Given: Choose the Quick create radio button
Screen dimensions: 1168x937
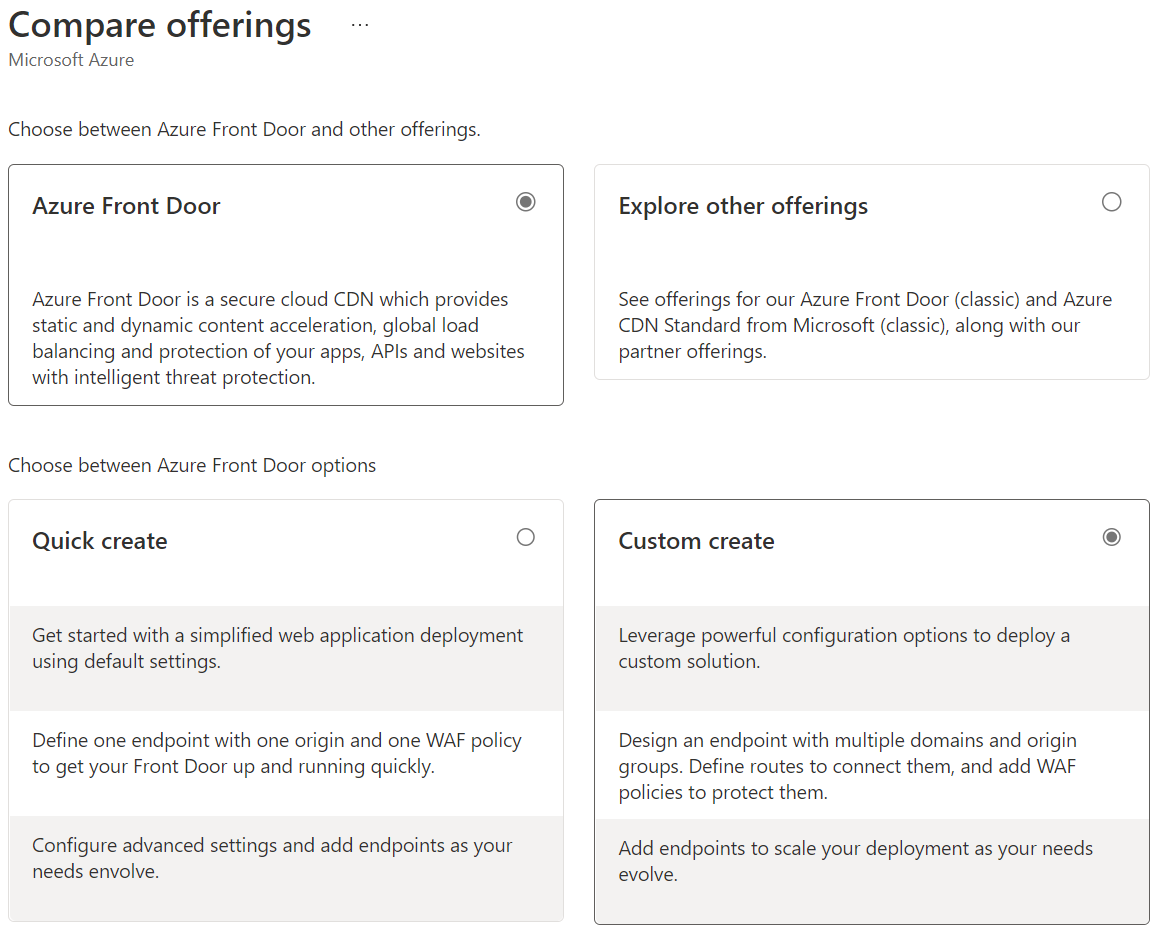Looking at the screenshot, I should click(525, 537).
